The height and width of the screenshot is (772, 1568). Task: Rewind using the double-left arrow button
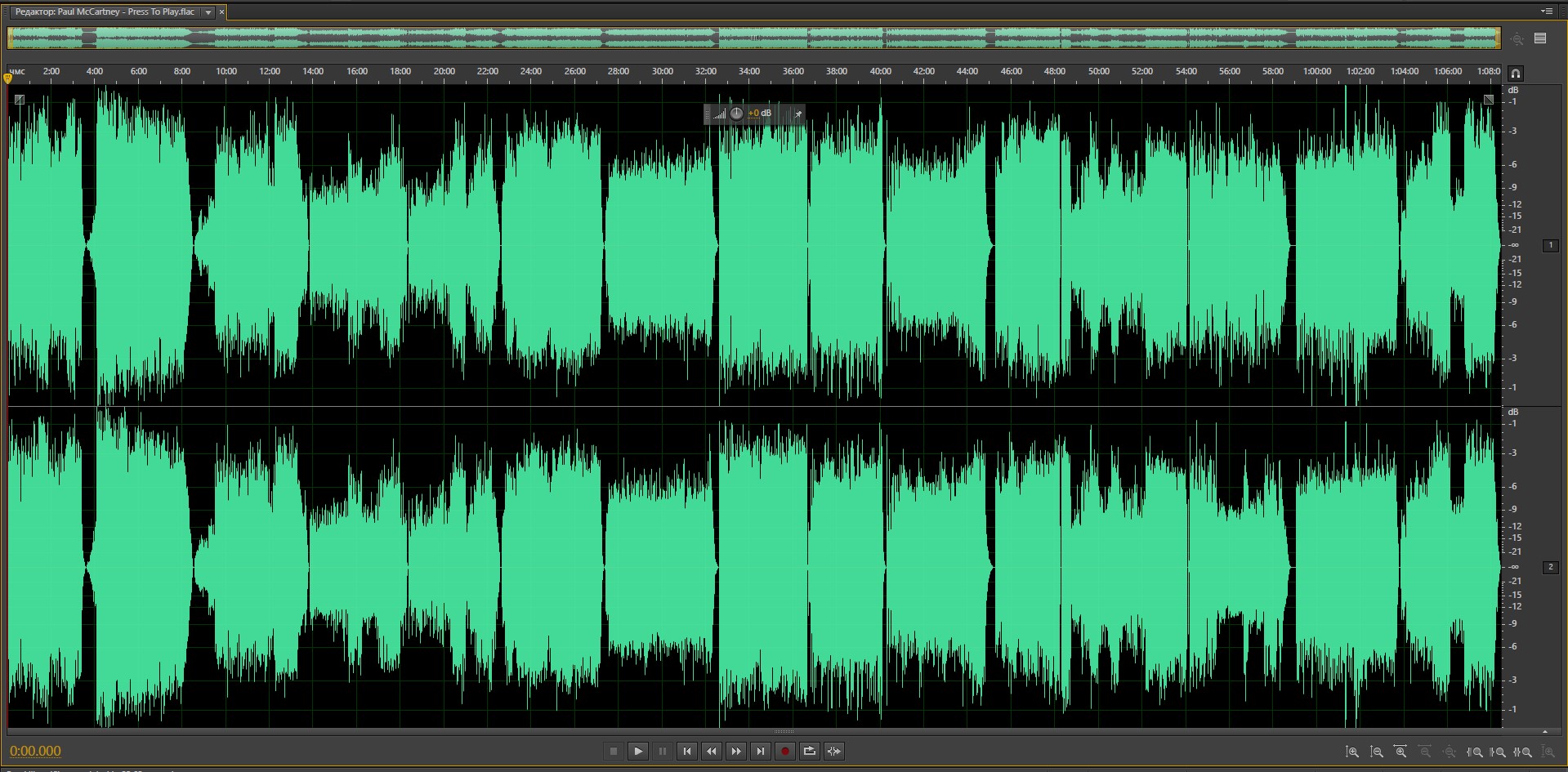point(712,752)
